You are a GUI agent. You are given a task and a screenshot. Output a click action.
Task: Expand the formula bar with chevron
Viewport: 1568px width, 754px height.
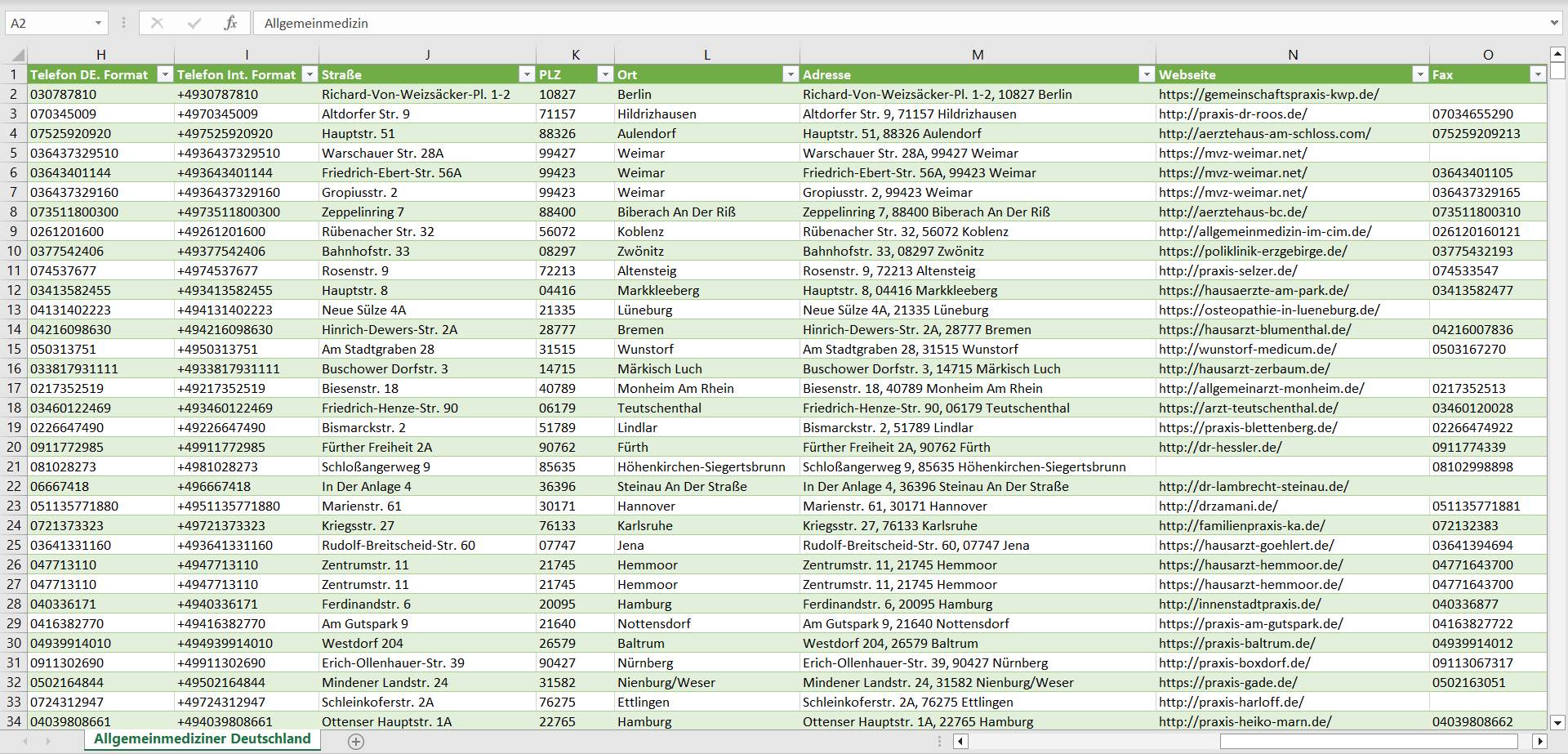click(x=1553, y=23)
